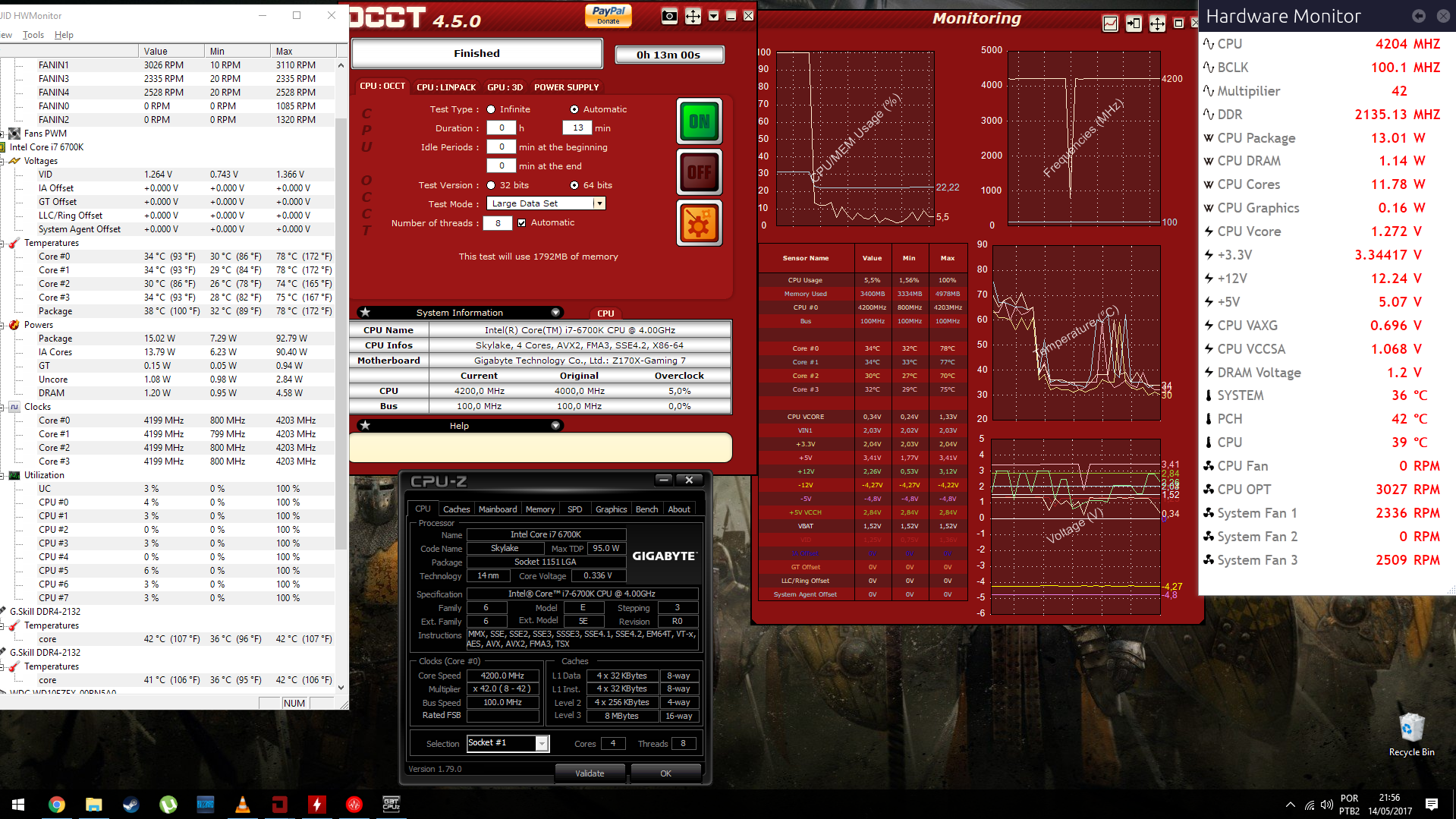The image size is (1456, 819).
Task: Open the CPU-Z SPD tab
Action: point(575,509)
